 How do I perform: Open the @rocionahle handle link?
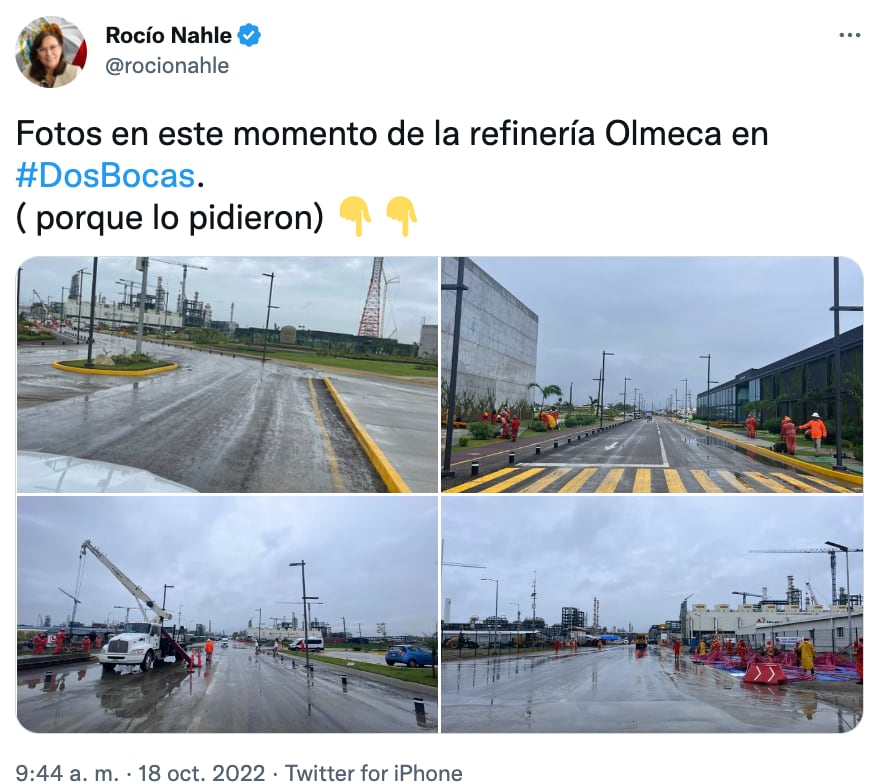(167, 66)
